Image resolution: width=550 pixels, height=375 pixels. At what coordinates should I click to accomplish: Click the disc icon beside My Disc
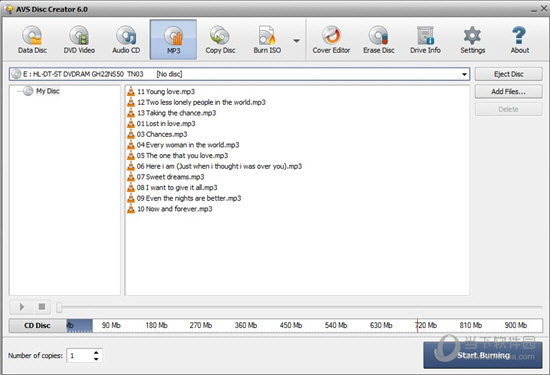(28, 91)
